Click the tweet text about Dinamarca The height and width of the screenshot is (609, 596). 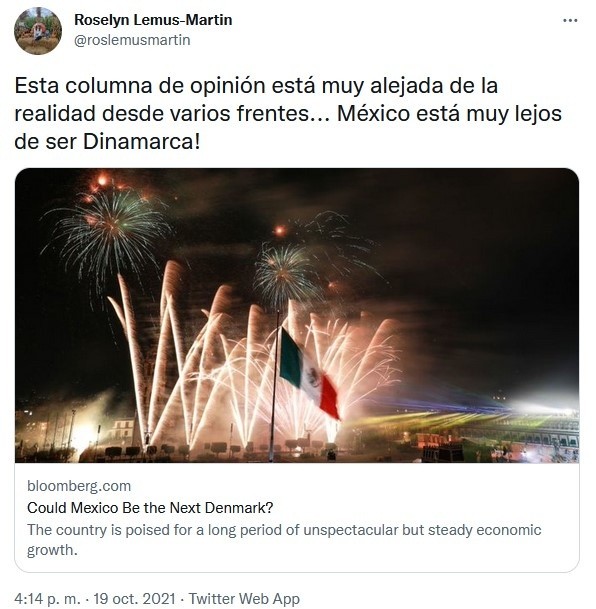288,114
